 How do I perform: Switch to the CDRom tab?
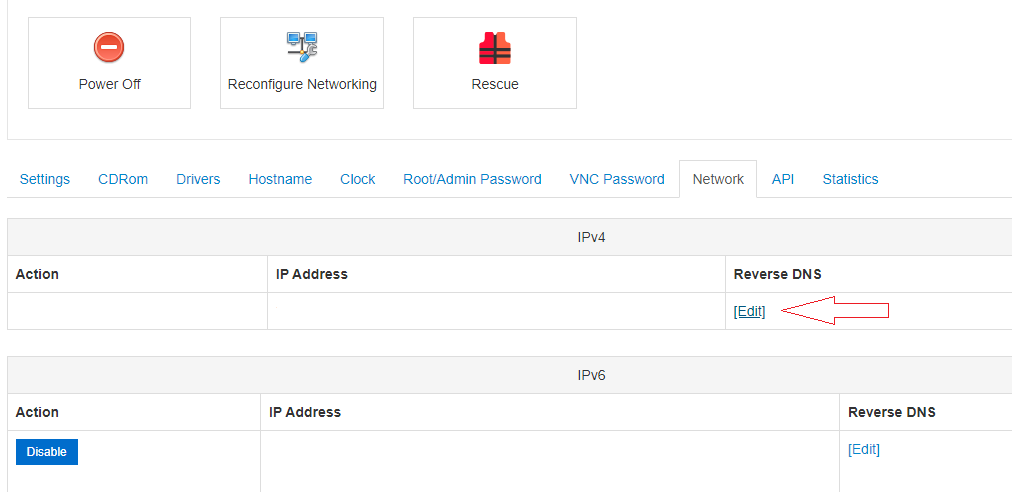pos(123,179)
